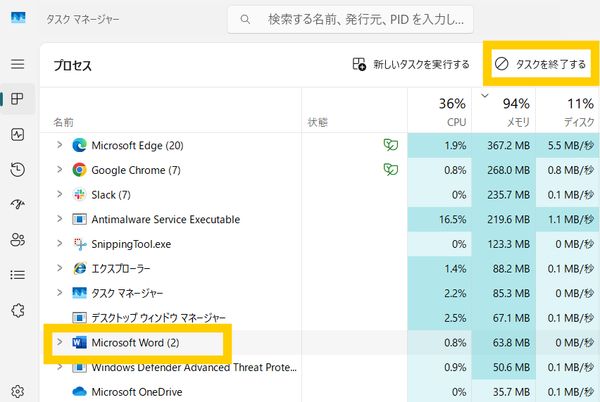This screenshot has width=600, height=402.
Task: Select the Slack (7) row name
Action: 111,195
